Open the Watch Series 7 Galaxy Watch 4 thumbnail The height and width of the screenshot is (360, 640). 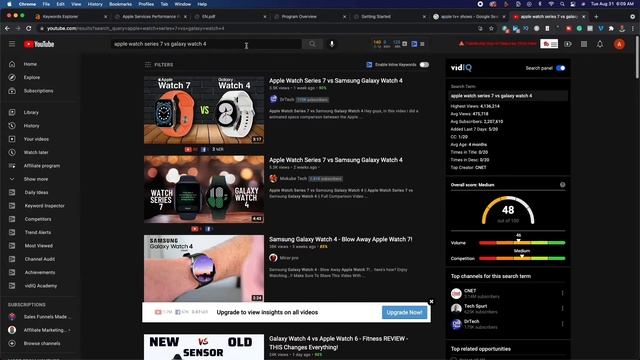(204, 189)
